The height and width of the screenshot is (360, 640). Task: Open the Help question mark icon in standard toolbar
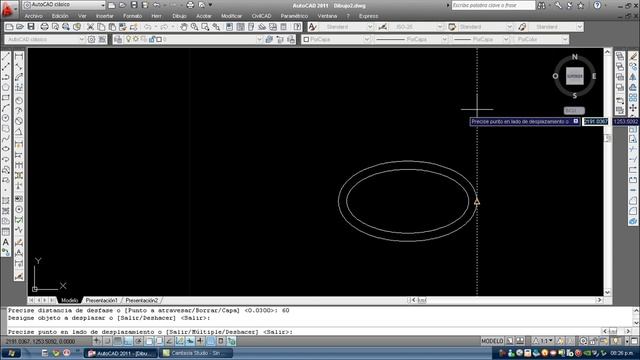[x=297, y=27]
